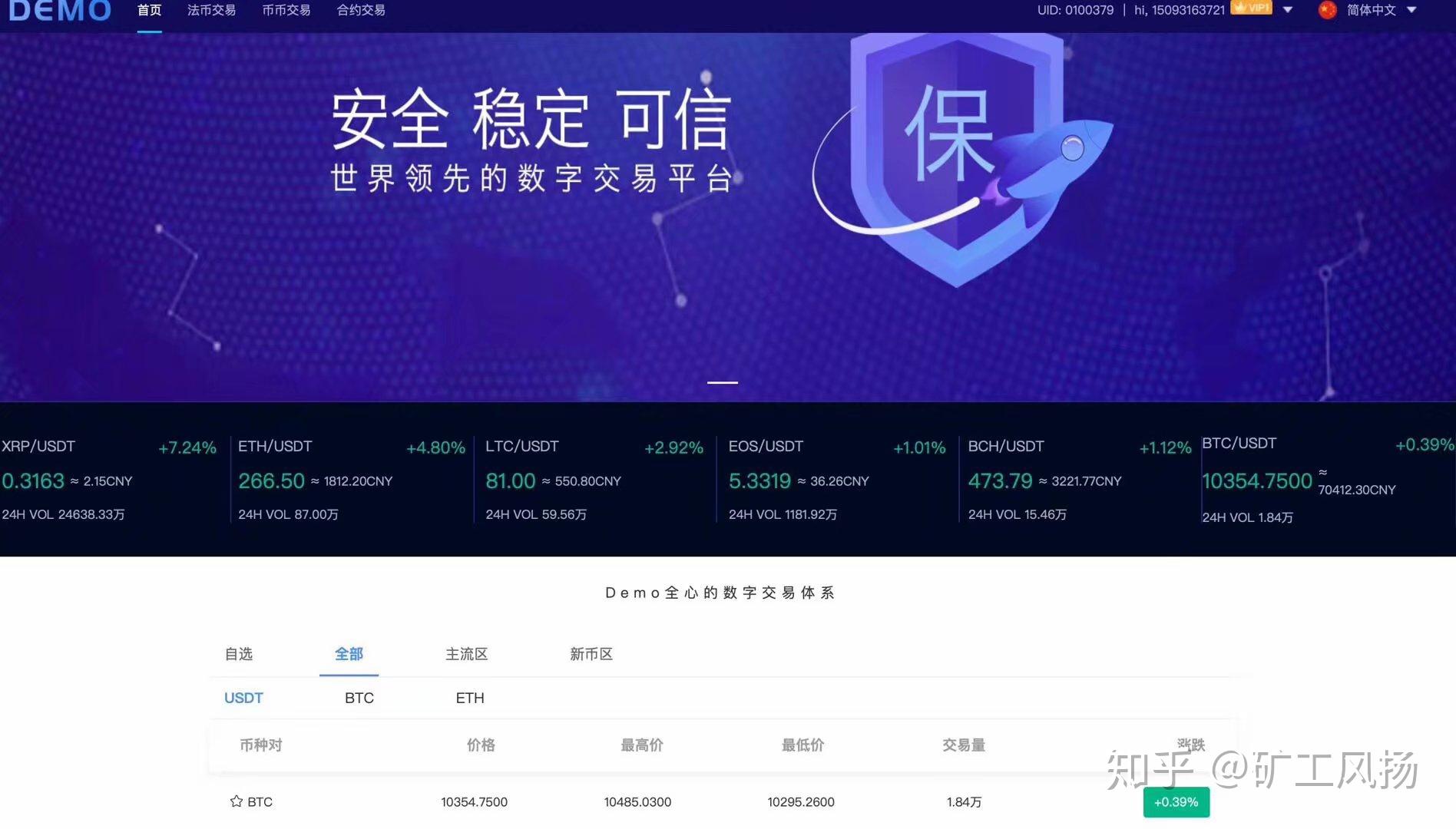Open 币币交易 menu
This screenshot has height=829, width=1456.
286,10
